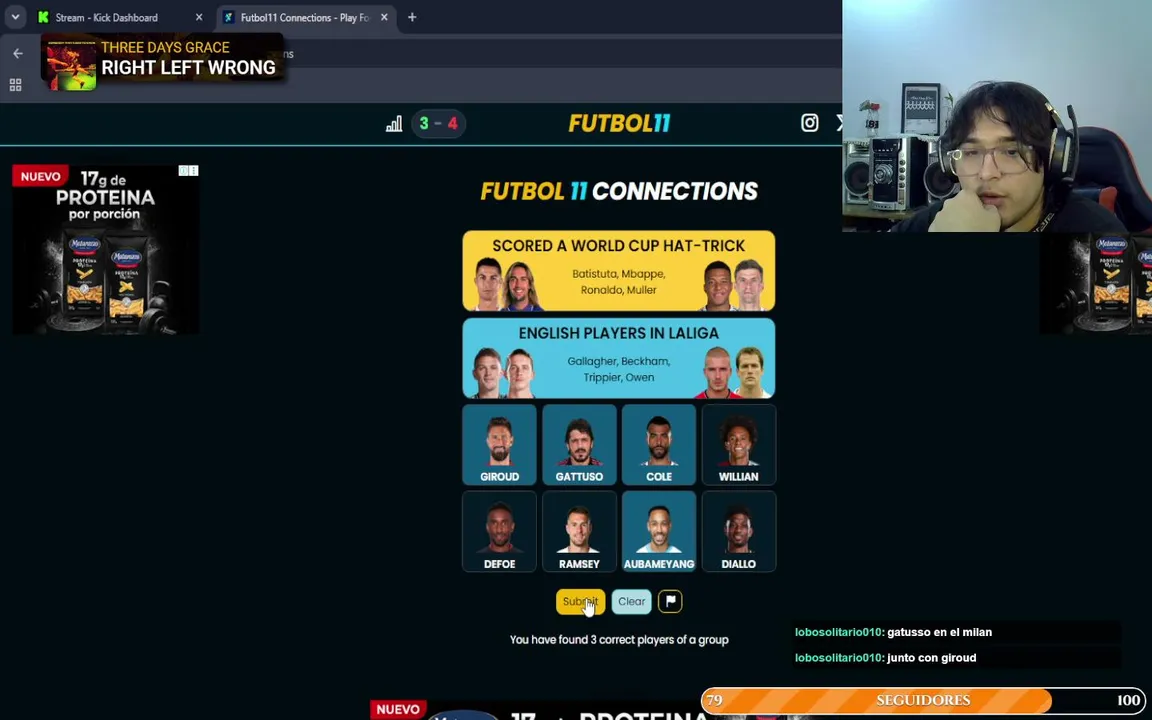
Task: Open the browser apps grid icon
Action: [x=15, y=85]
